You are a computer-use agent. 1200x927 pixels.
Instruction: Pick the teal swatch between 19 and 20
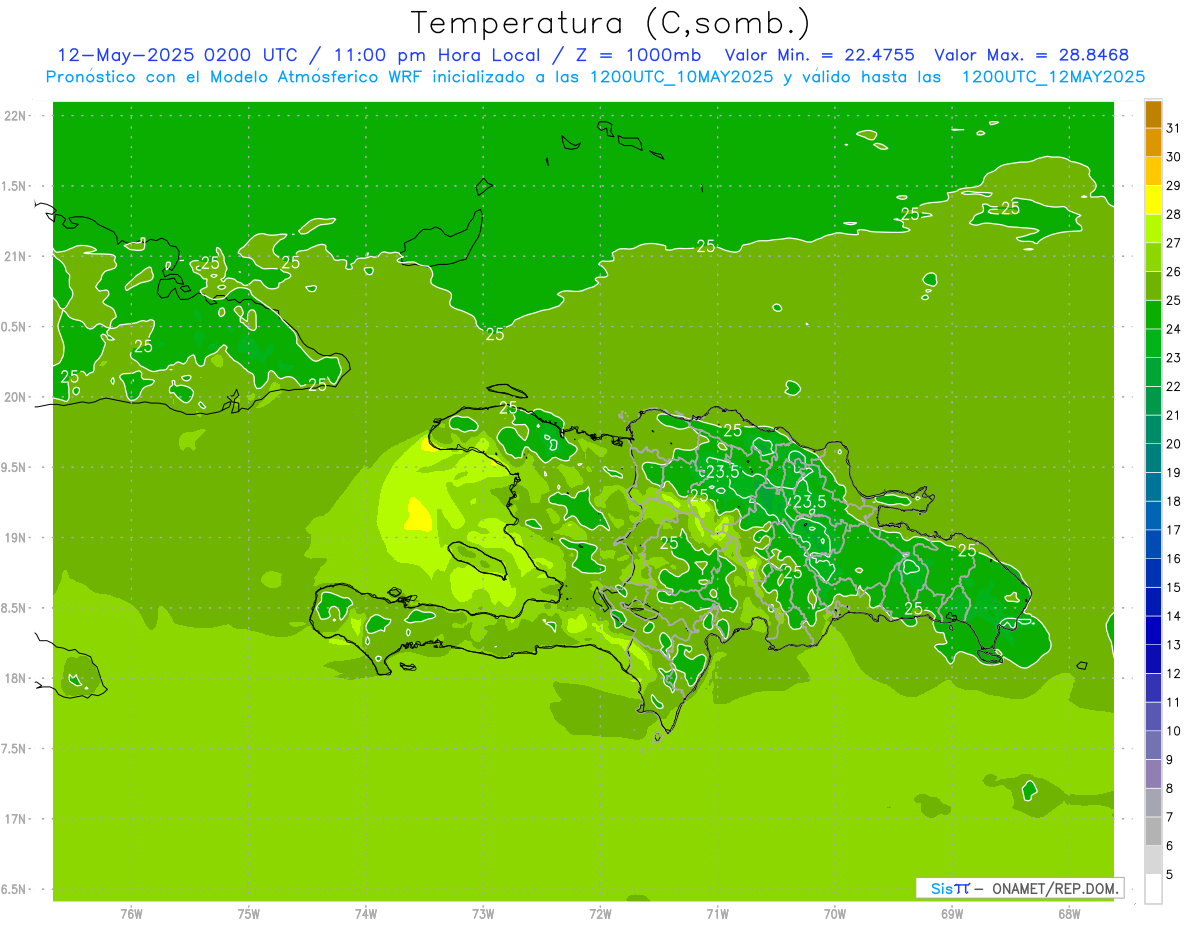[x=1153, y=458]
